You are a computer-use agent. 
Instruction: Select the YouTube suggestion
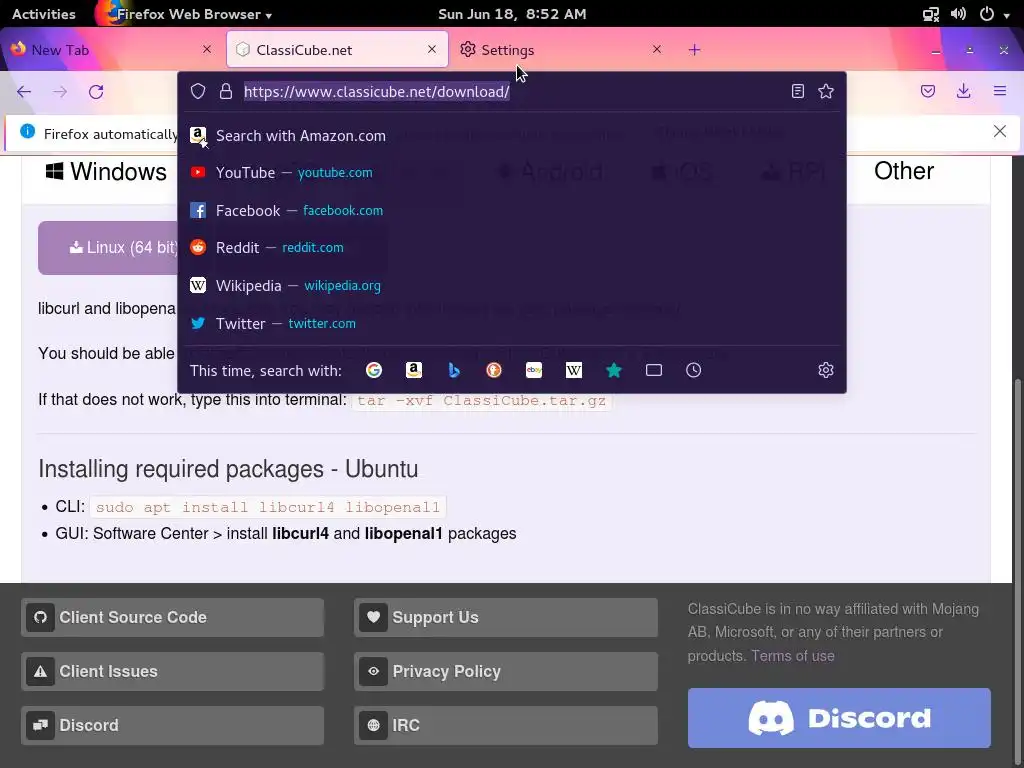(512, 172)
